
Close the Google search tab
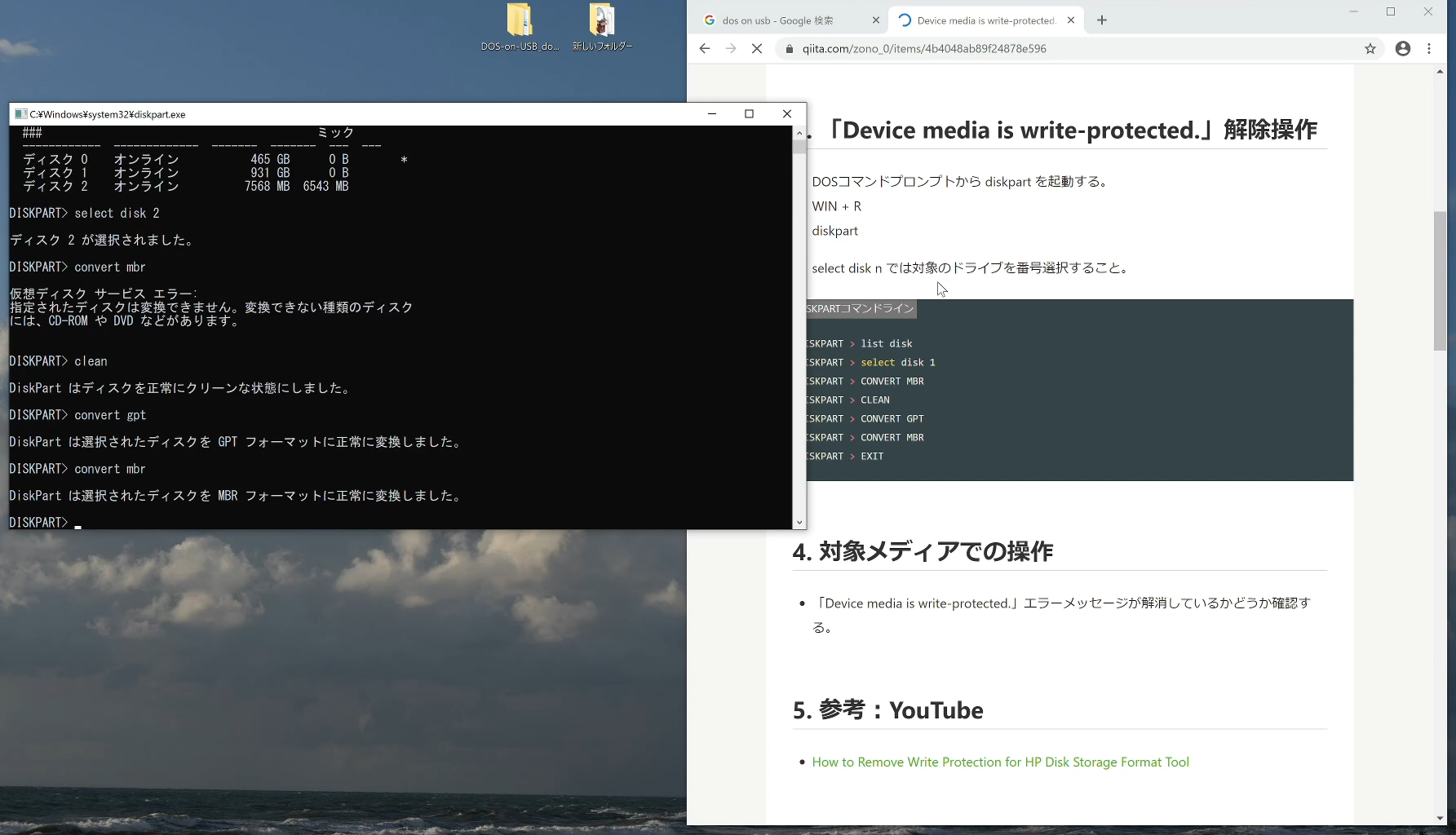pos(876,20)
